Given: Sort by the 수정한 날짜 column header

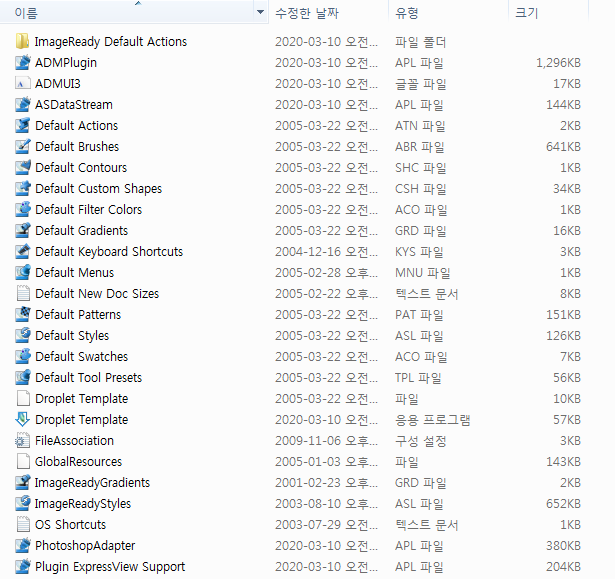Looking at the screenshot, I should click(328, 12).
